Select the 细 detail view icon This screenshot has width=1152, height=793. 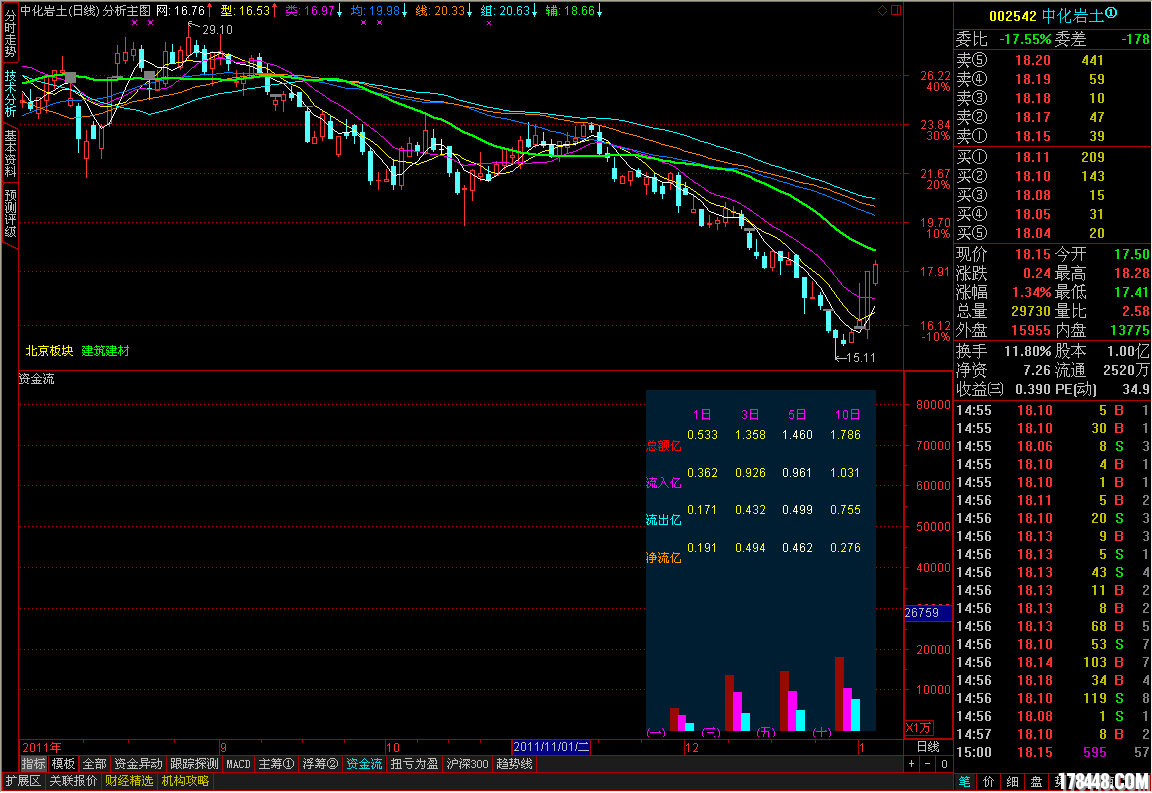pos(1013,781)
